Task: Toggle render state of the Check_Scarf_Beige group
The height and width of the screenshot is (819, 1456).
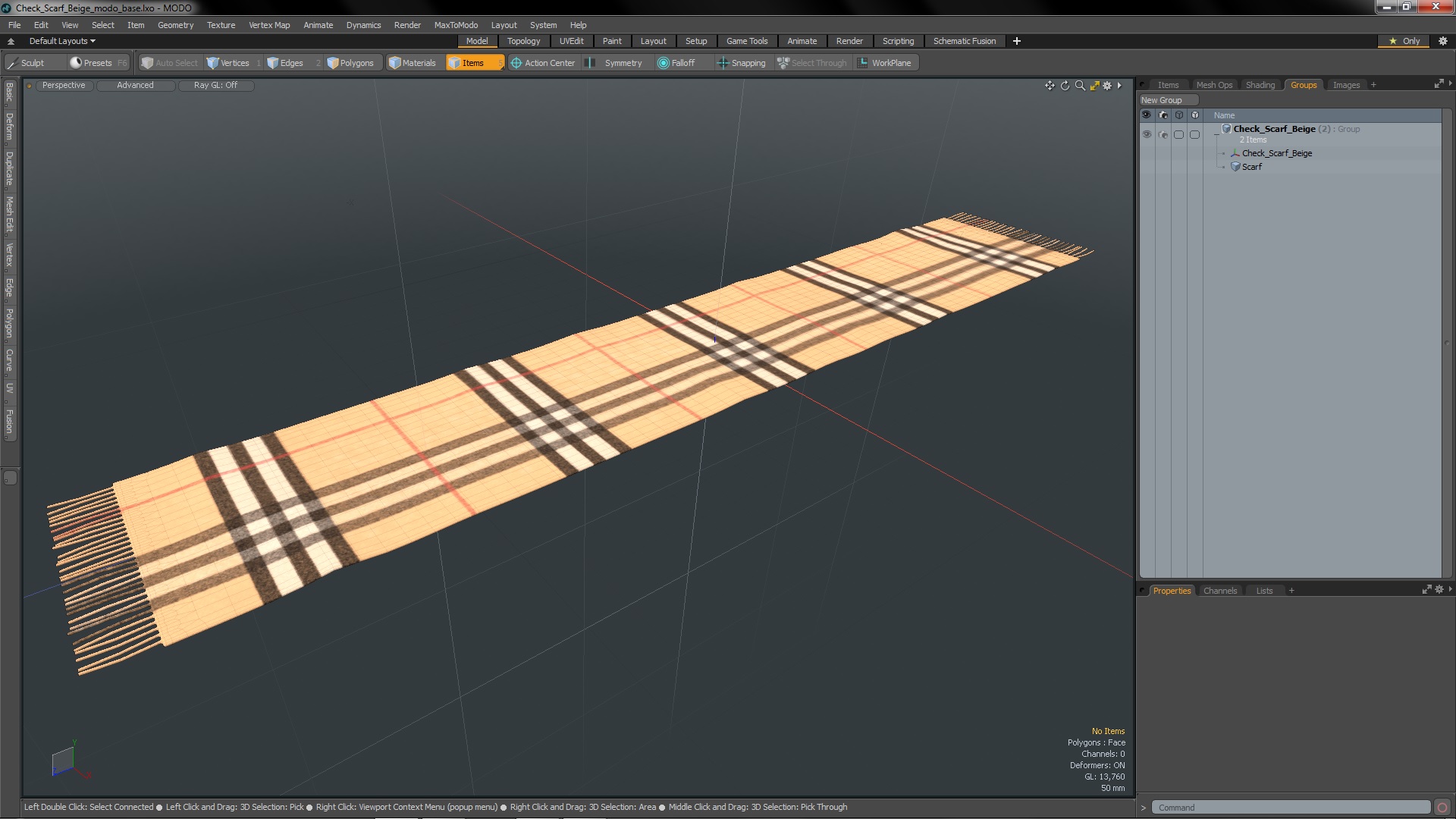Action: [x=1163, y=134]
